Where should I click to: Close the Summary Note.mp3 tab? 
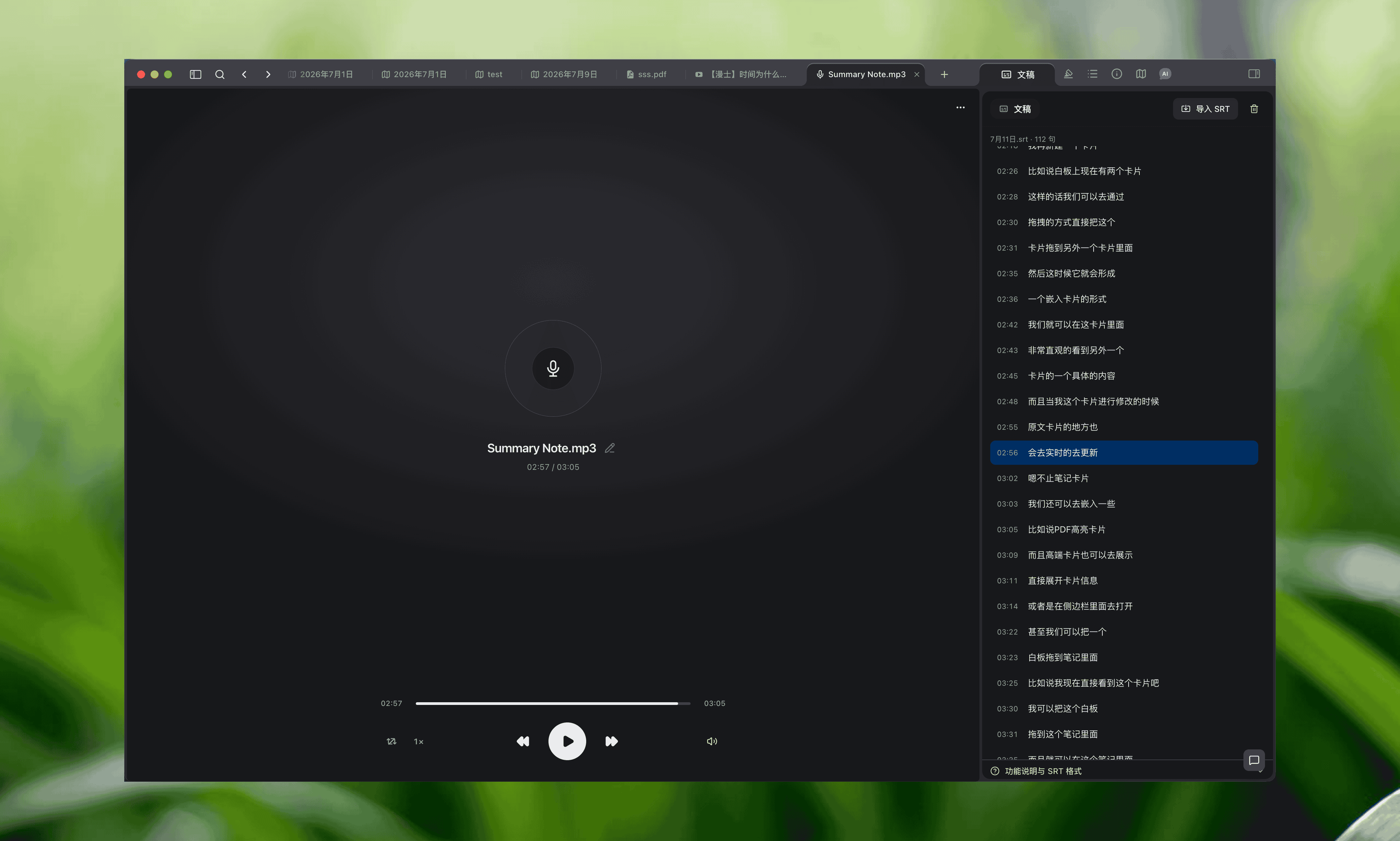[917, 74]
